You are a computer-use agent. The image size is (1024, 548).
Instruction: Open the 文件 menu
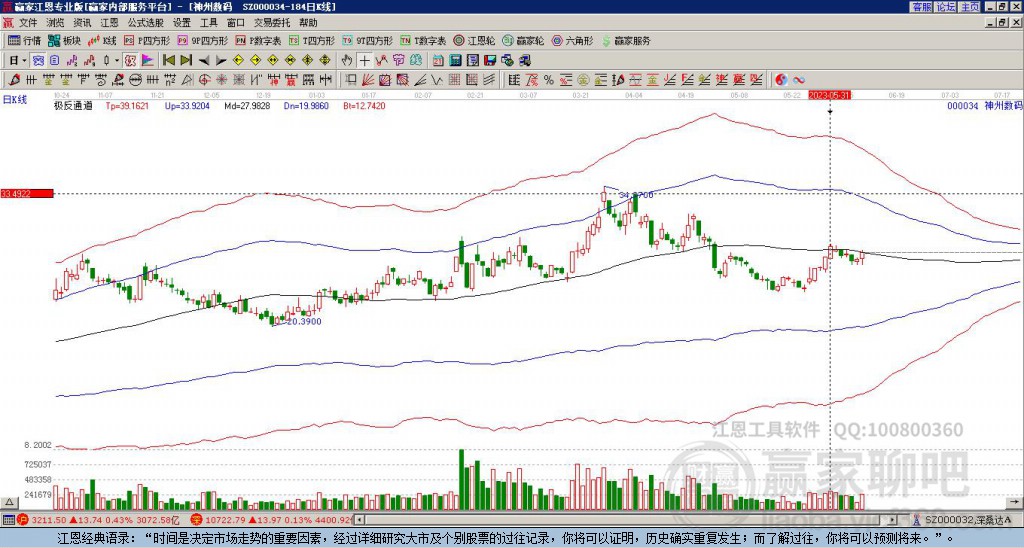(x=28, y=23)
